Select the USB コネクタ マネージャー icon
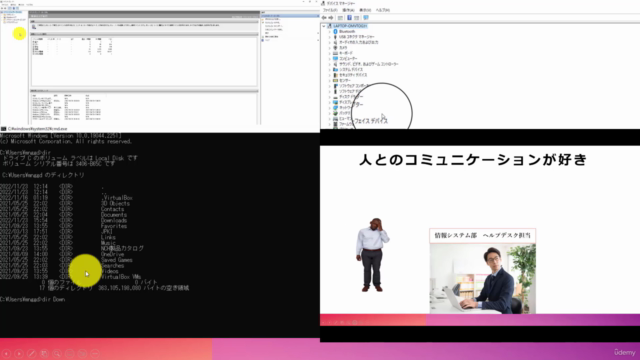The image size is (640, 360). click(x=336, y=37)
